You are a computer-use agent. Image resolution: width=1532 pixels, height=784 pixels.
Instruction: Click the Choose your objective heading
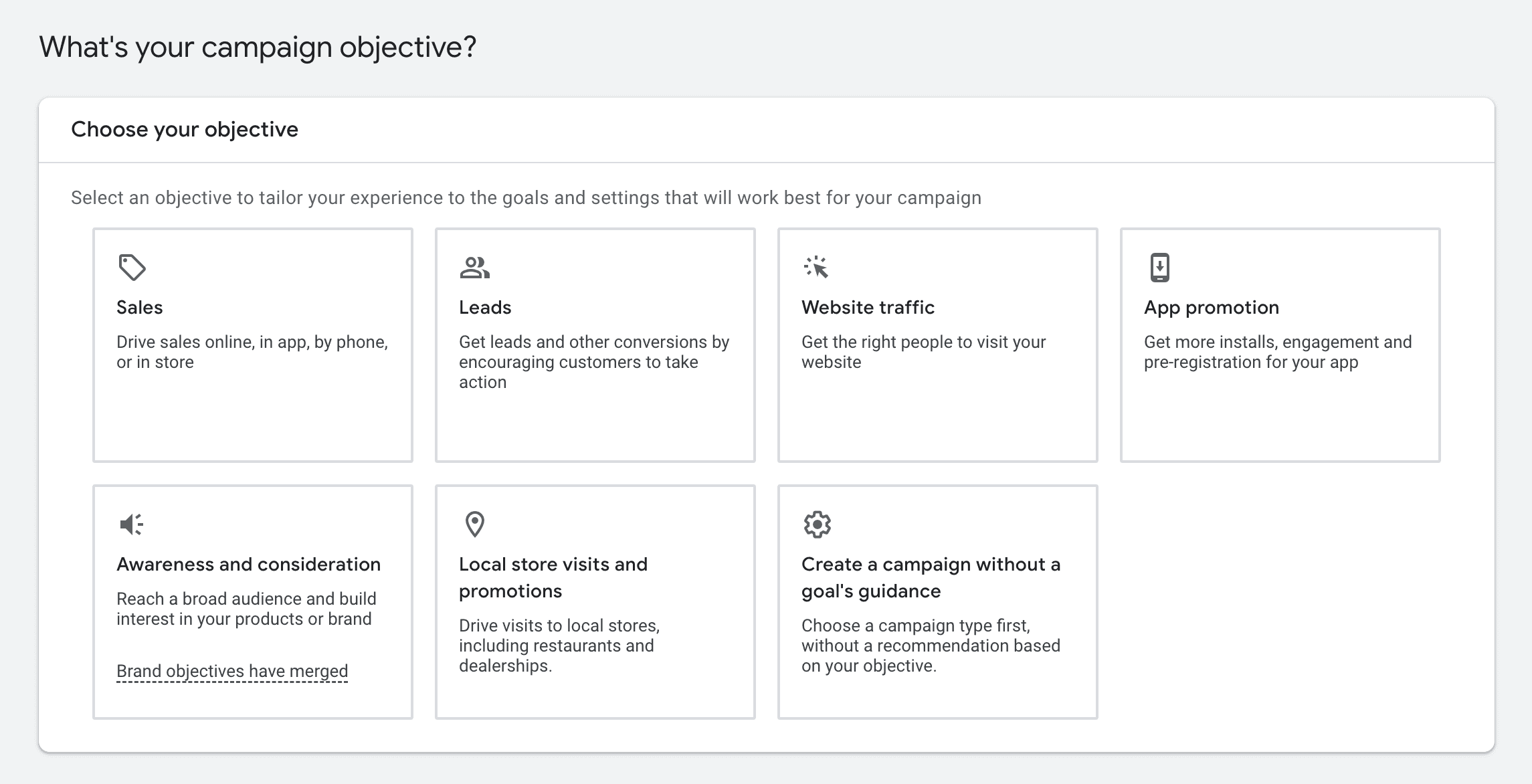[x=185, y=129]
